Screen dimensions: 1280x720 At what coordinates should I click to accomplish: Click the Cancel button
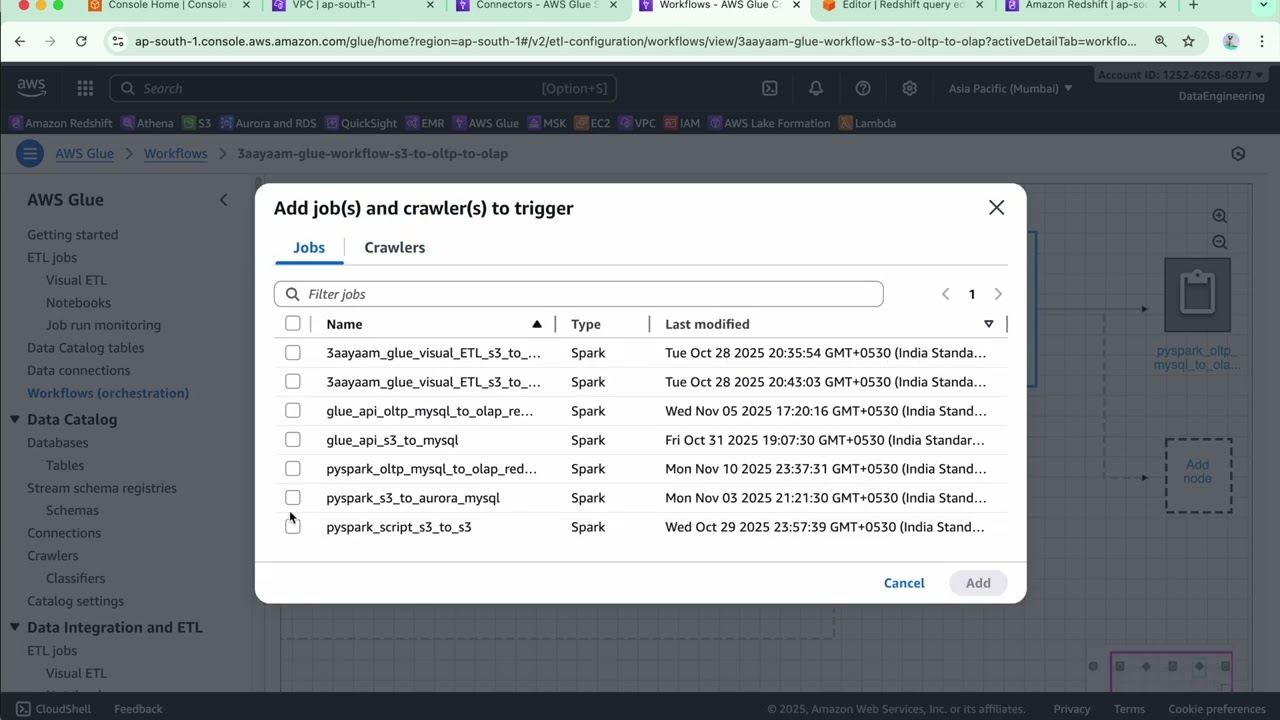(x=904, y=583)
